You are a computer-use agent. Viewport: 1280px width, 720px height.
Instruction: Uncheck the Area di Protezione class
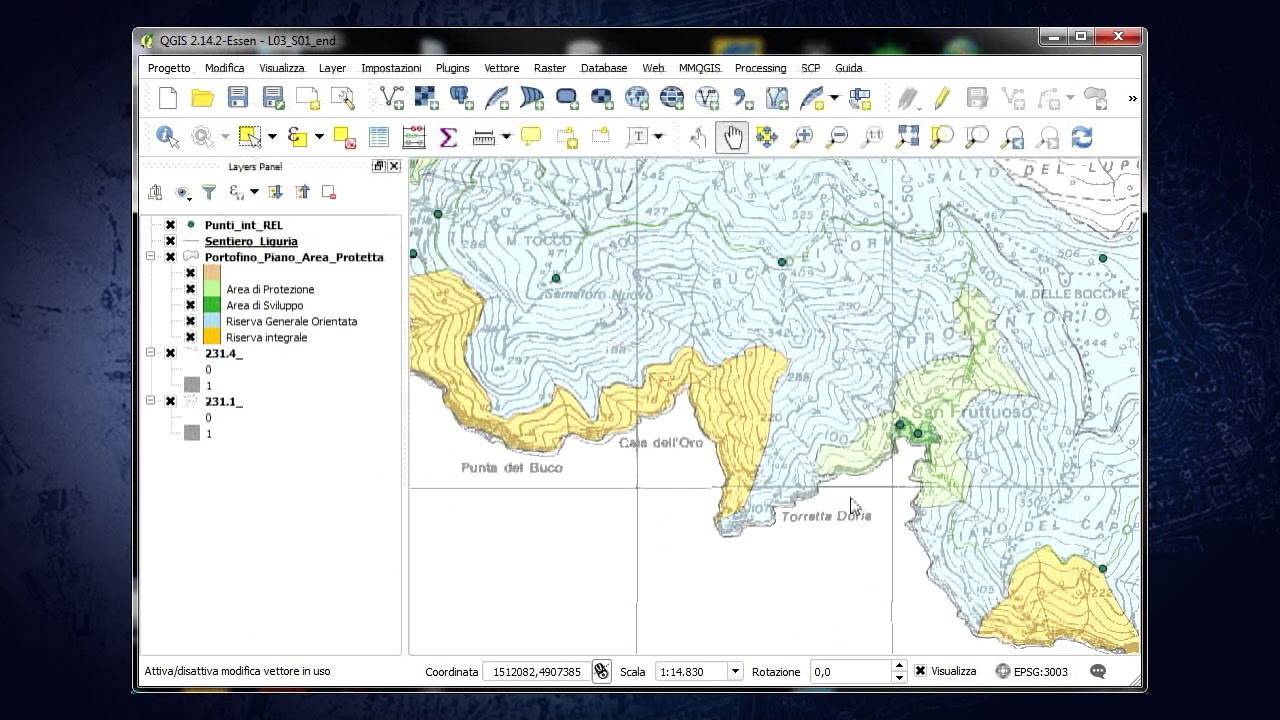tap(190, 289)
